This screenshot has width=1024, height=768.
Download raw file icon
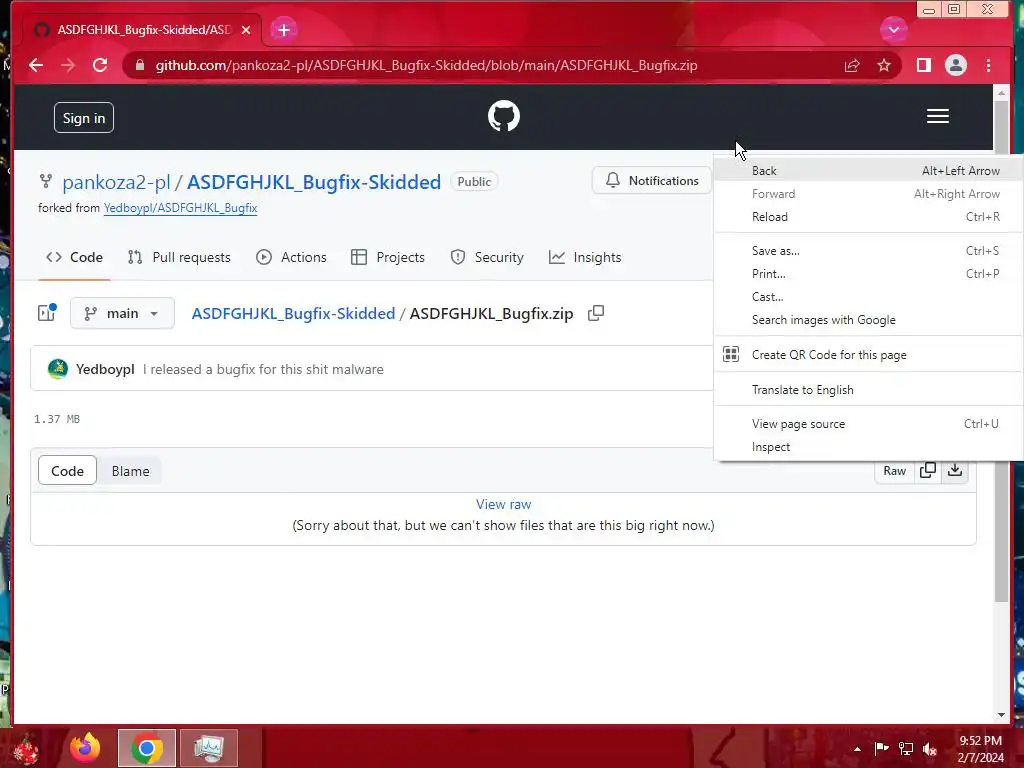tap(955, 470)
